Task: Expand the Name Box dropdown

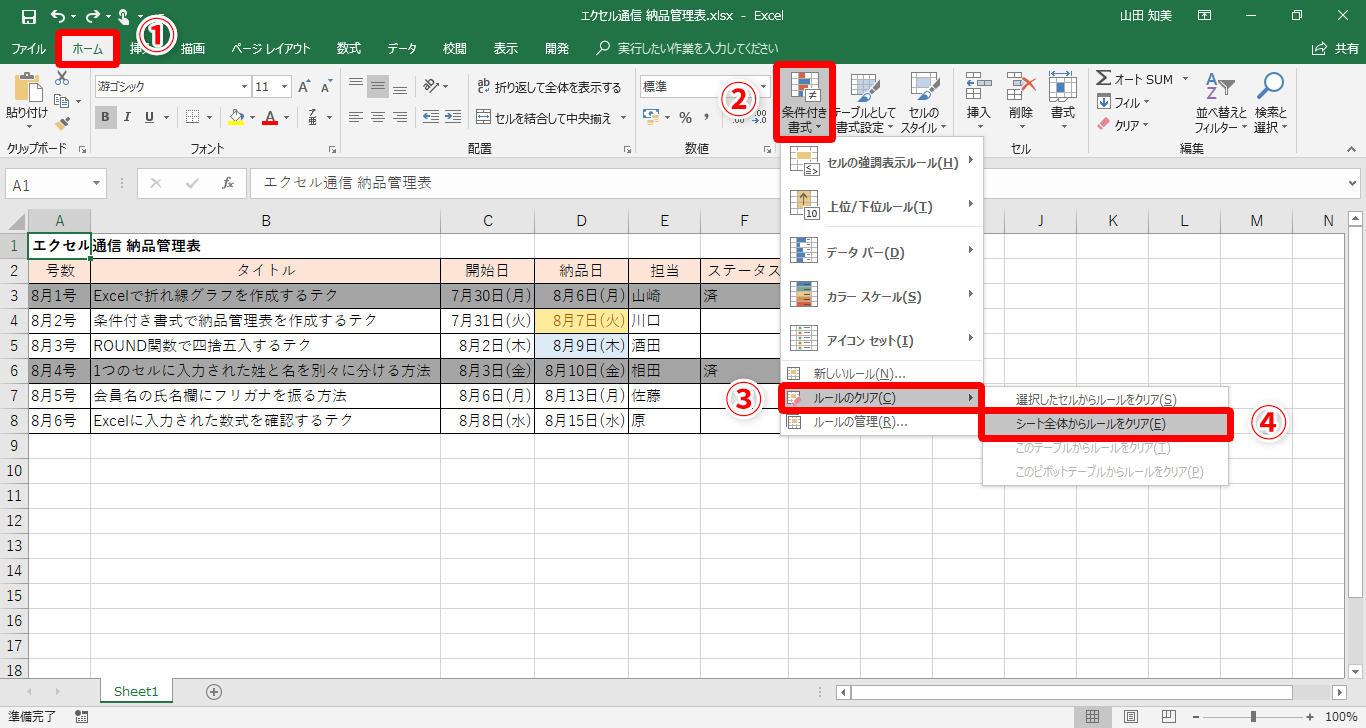Action: 97,184
